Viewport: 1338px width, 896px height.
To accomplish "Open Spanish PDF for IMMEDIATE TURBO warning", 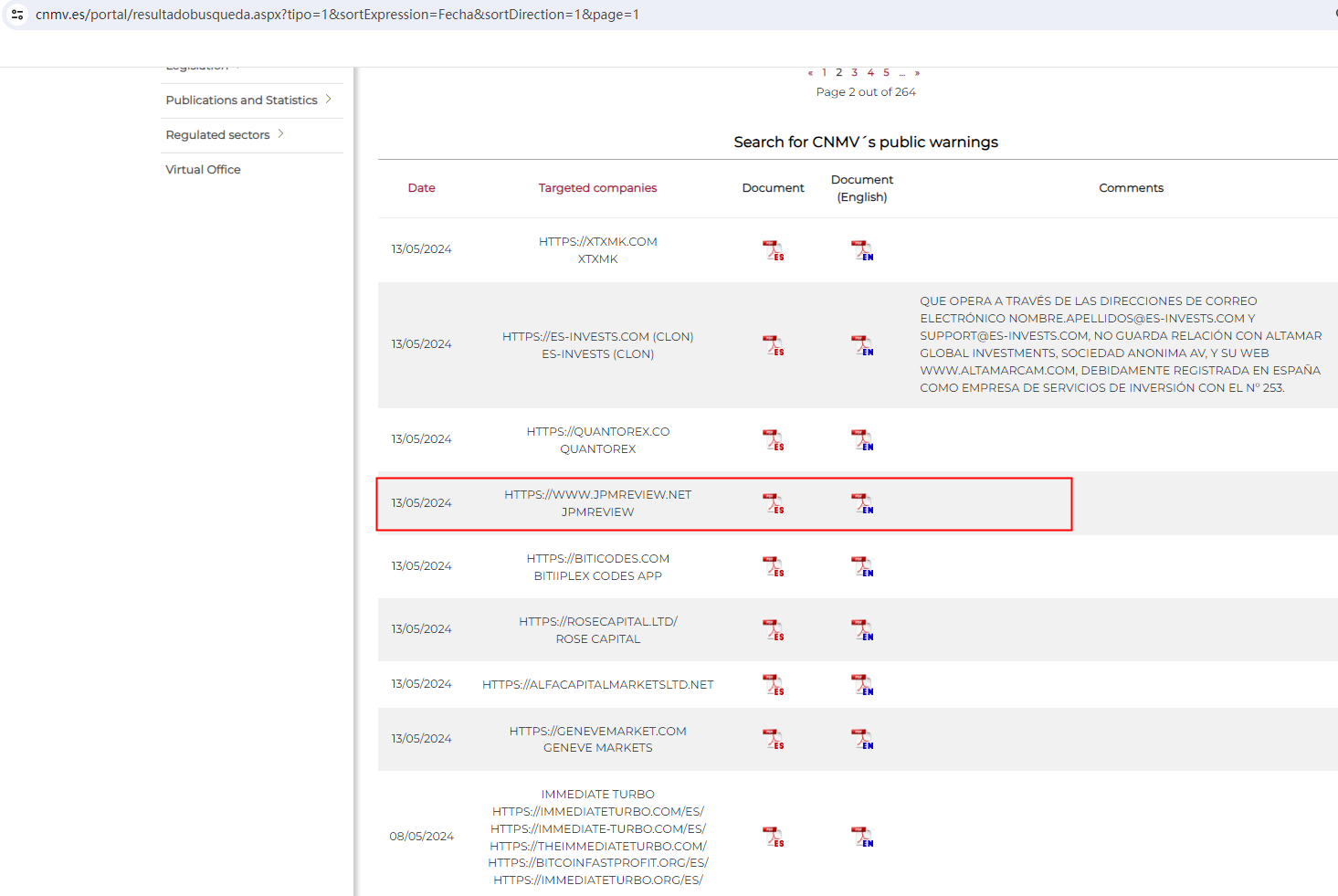I will (773, 837).
